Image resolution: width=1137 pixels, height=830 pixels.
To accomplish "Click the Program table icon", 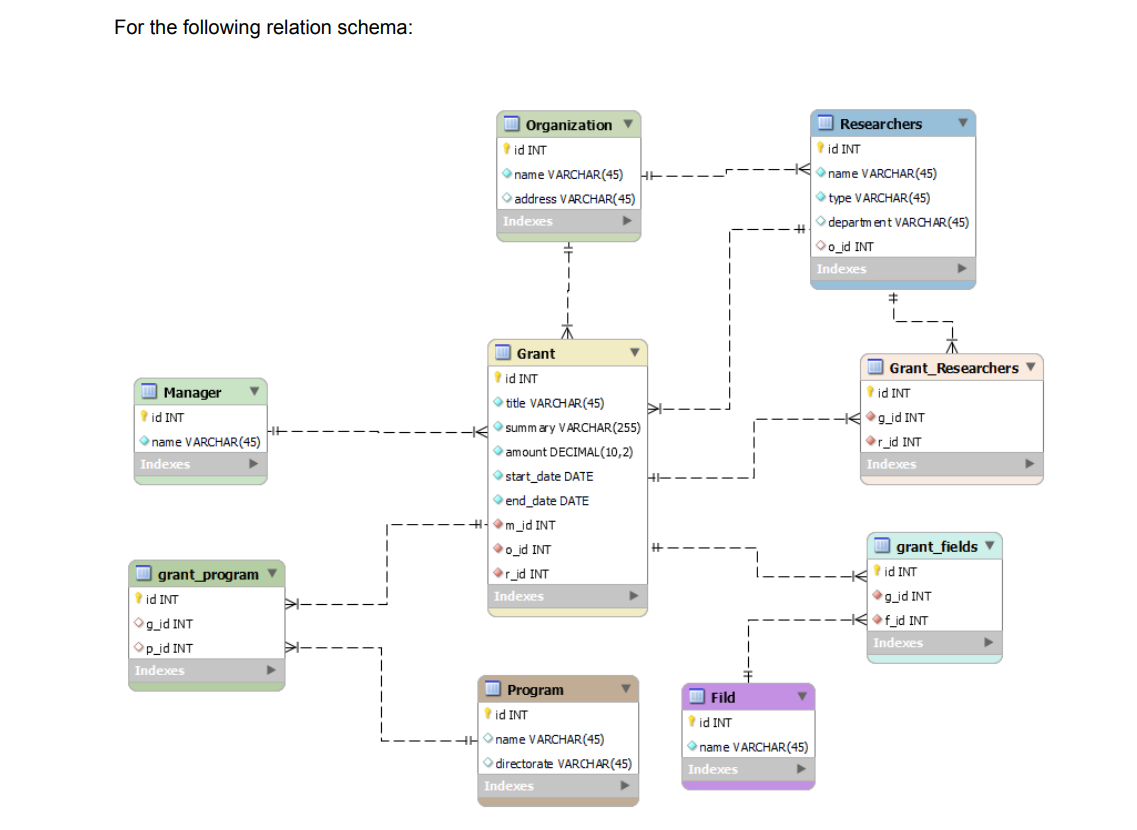I will pos(493,689).
